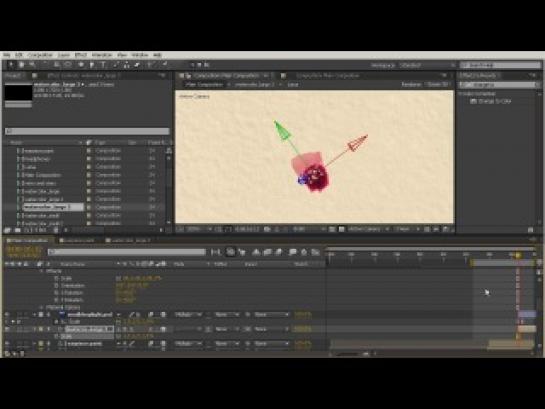Open the bottom layer's track matte dropdown

[x=227, y=344]
